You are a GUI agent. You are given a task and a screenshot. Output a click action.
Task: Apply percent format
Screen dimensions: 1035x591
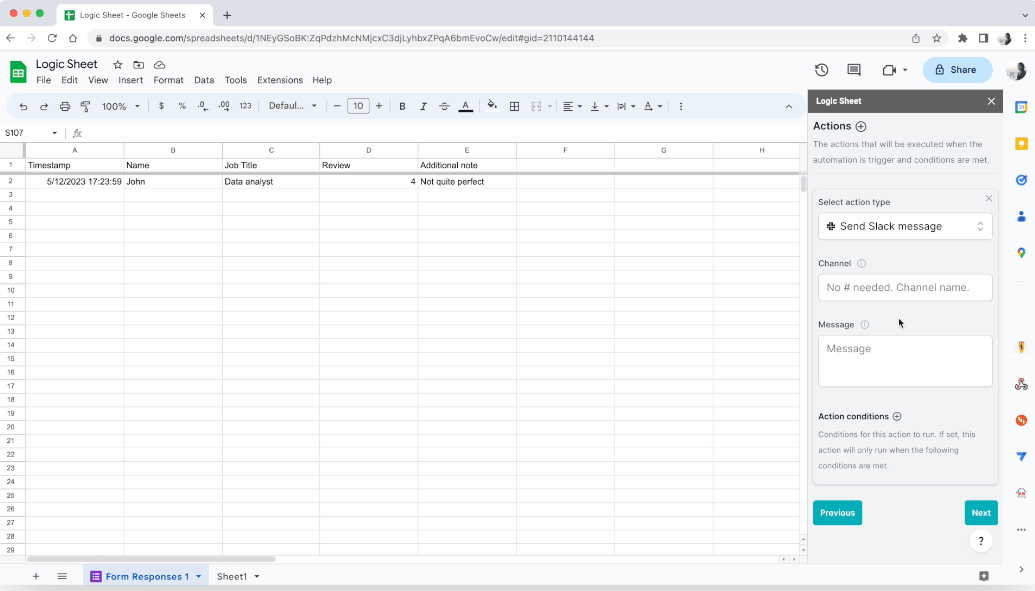coord(180,105)
